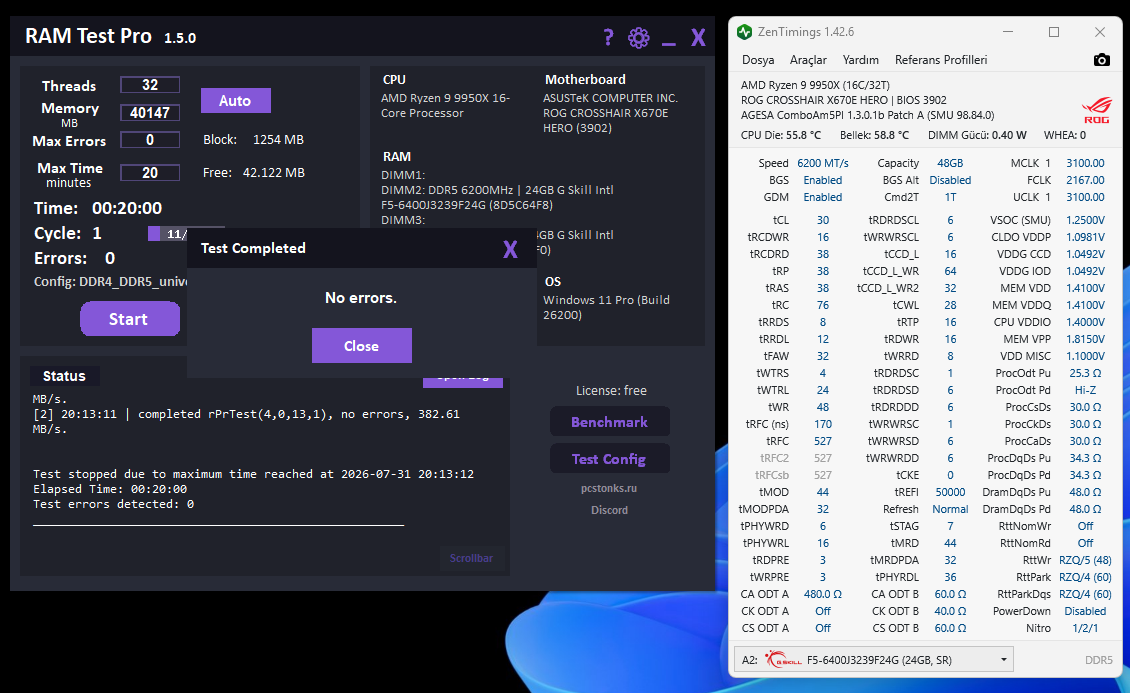This screenshot has width=1130, height=693.
Task: Minimize the ZenTimings window
Action: [1007, 32]
